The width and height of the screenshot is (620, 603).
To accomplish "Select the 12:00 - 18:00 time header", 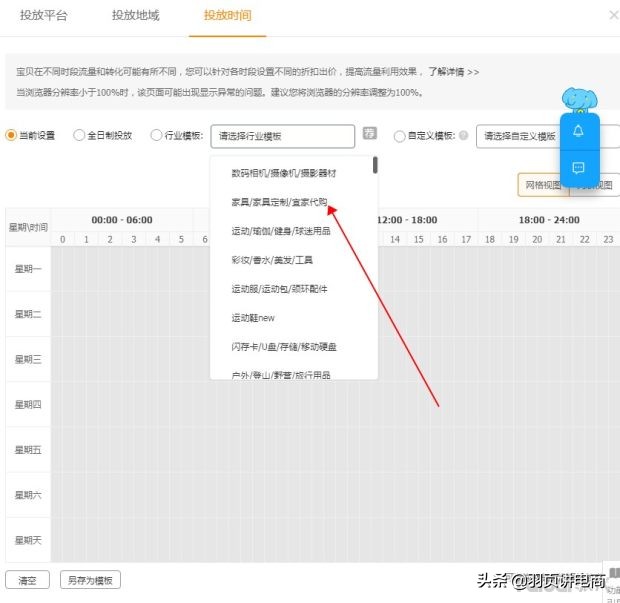I will coord(408,220).
